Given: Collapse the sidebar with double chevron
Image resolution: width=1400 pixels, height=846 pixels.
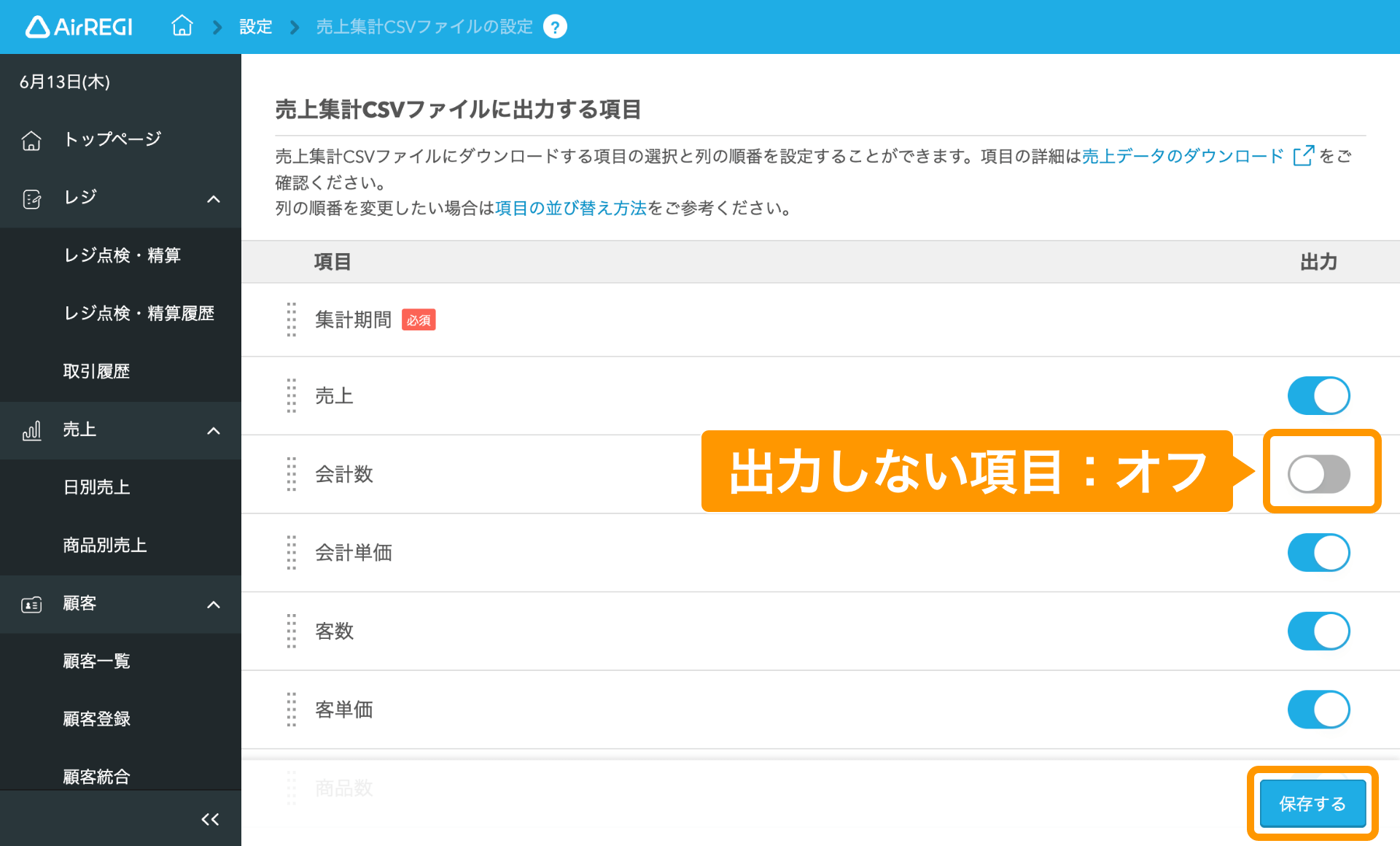Looking at the screenshot, I should (x=210, y=819).
